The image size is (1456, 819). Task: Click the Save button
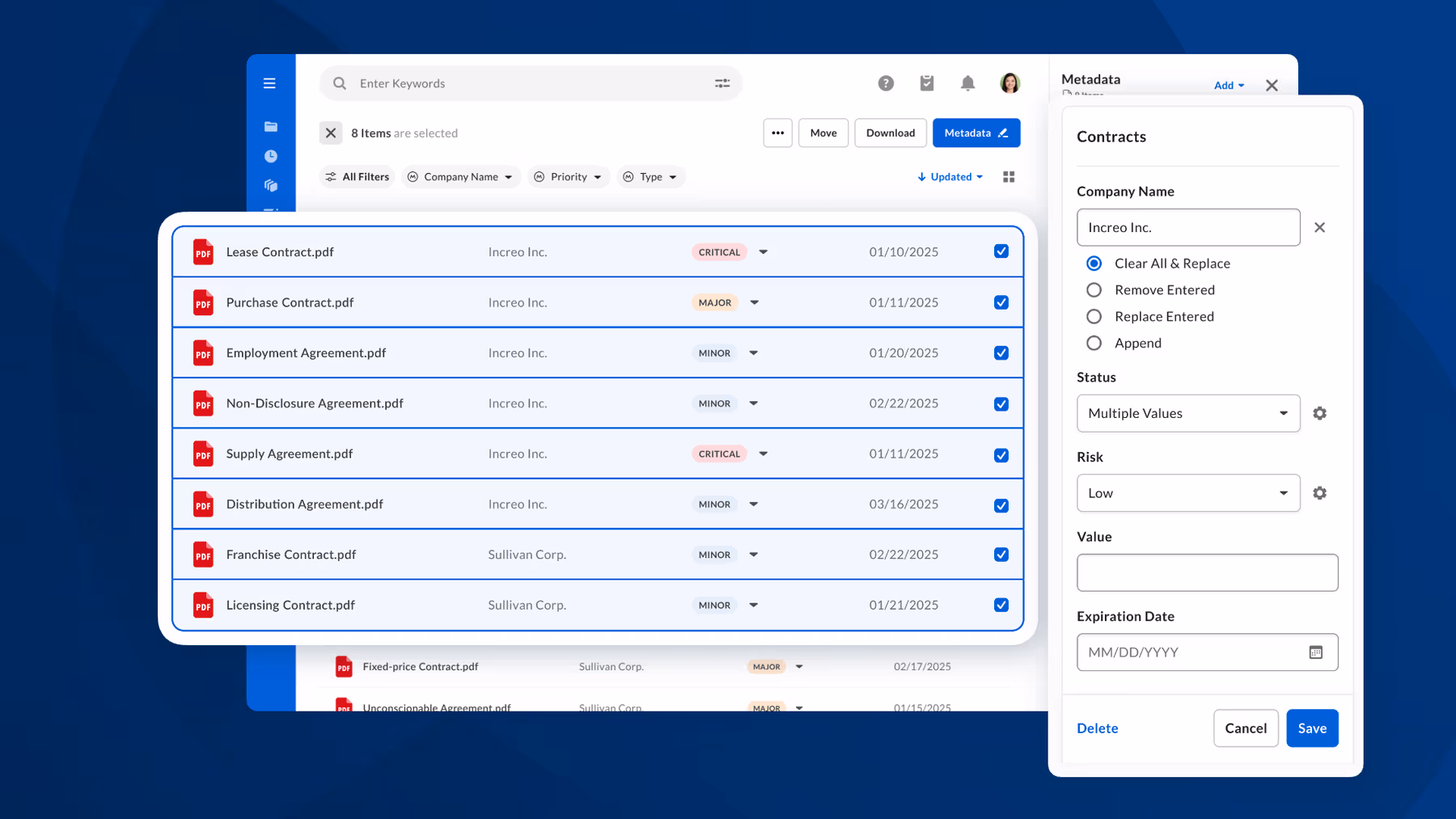click(x=1311, y=728)
